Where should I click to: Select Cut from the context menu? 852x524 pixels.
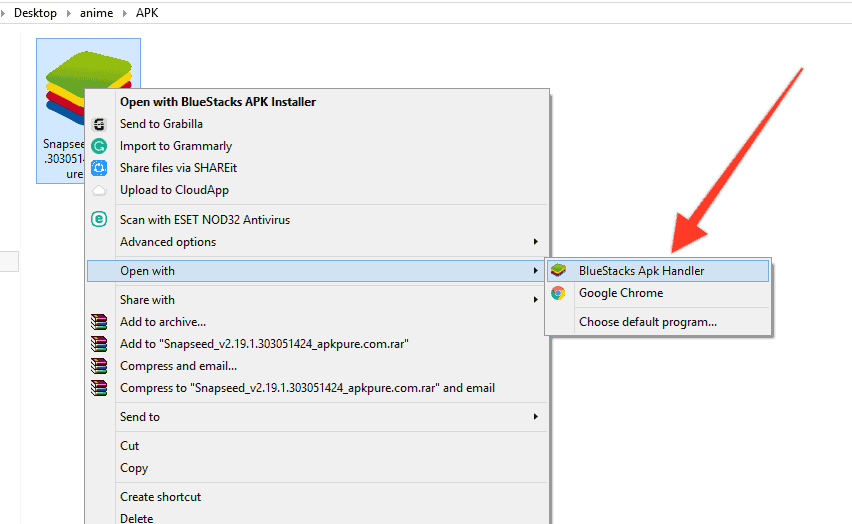(129, 446)
